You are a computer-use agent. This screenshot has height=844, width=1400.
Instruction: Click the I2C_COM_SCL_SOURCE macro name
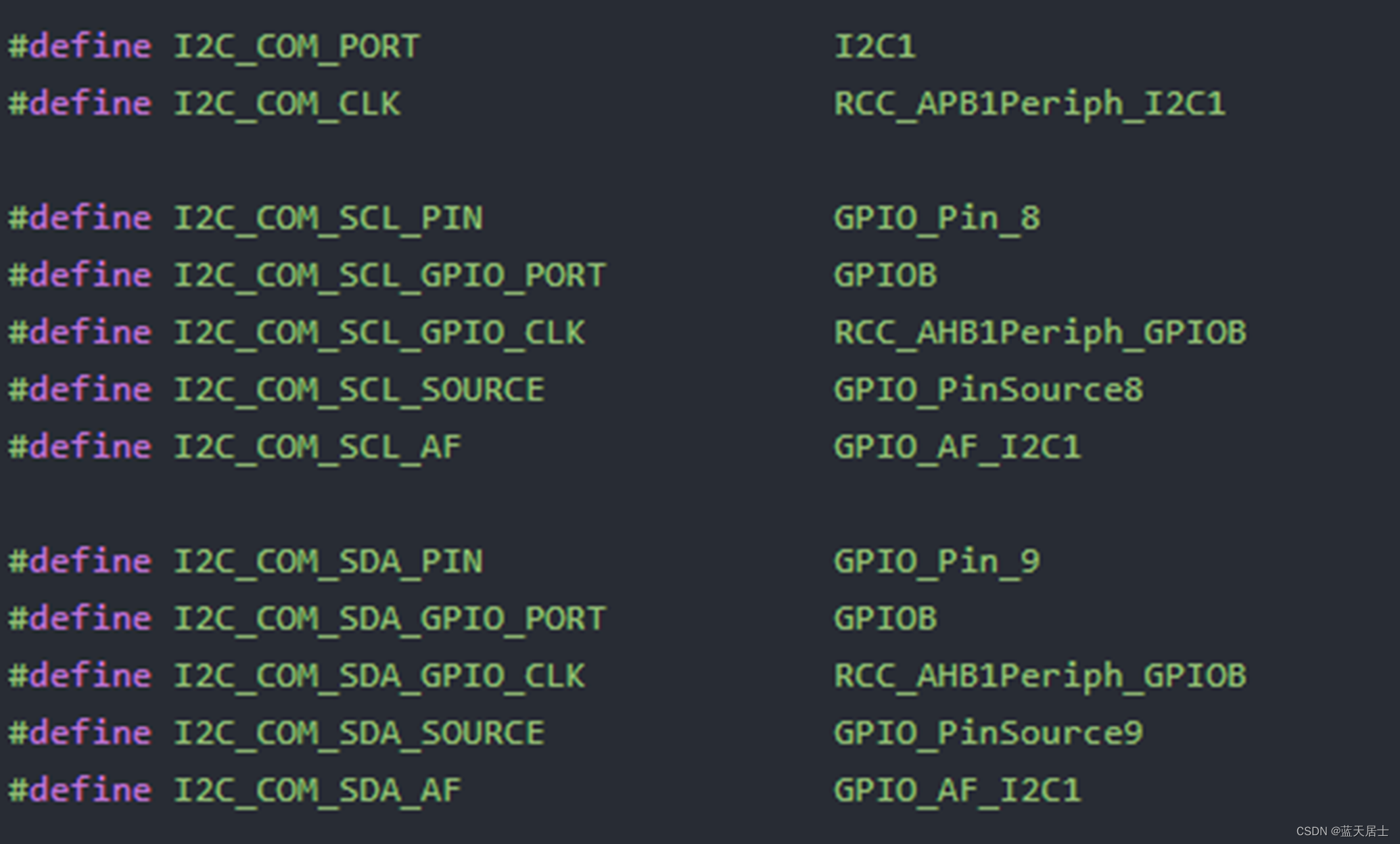point(359,390)
